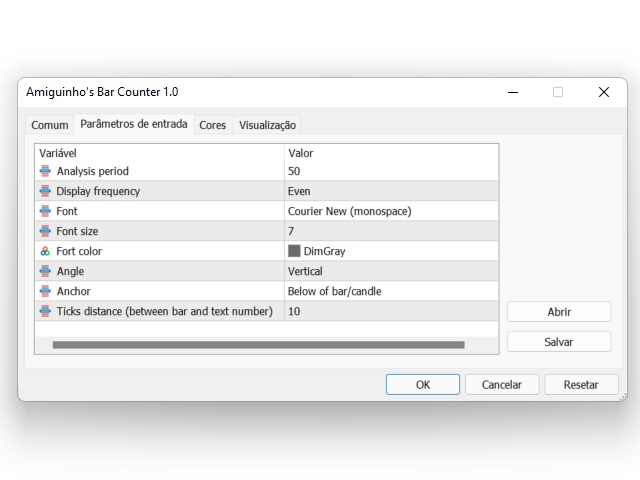Select the Angle label
Screen dimensions: 640x480
(x=70, y=271)
